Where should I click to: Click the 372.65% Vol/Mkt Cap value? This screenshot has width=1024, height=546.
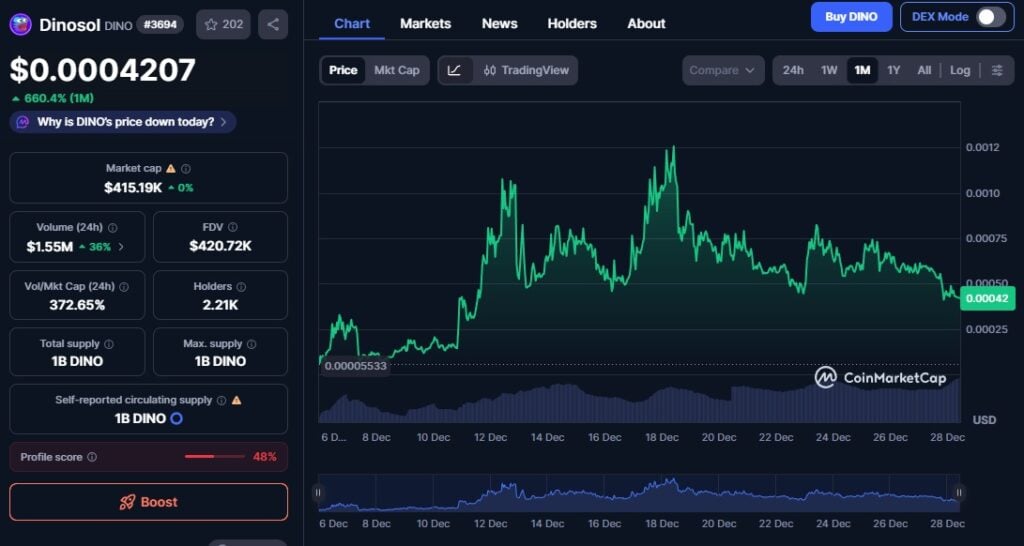point(77,304)
